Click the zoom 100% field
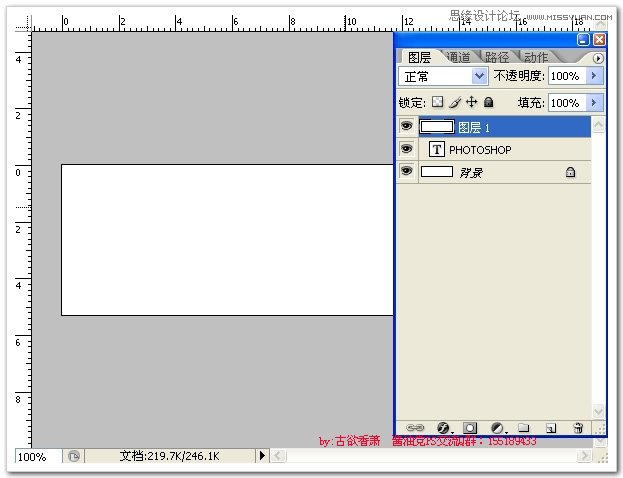This screenshot has height=478, width=623. pyautogui.click(x=39, y=457)
